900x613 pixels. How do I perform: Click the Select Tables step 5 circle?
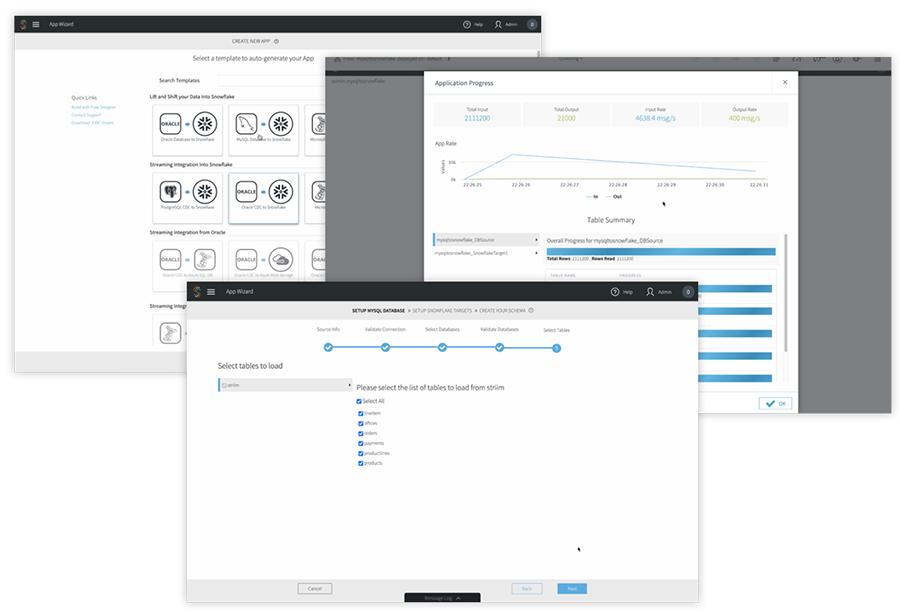556,348
